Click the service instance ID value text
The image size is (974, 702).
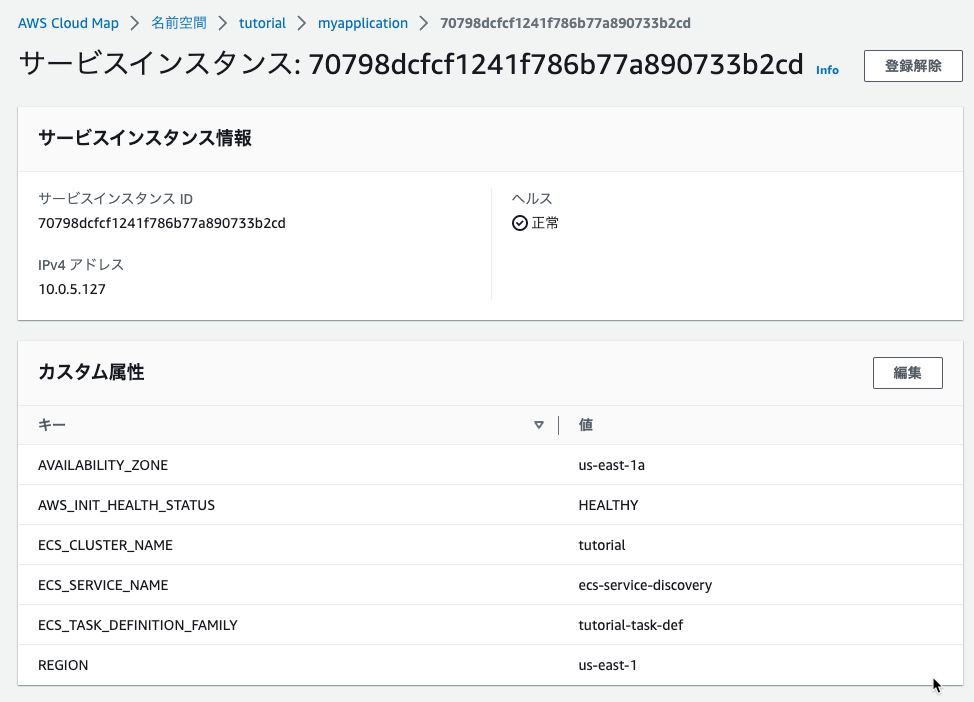pyautogui.click(x=162, y=224)
